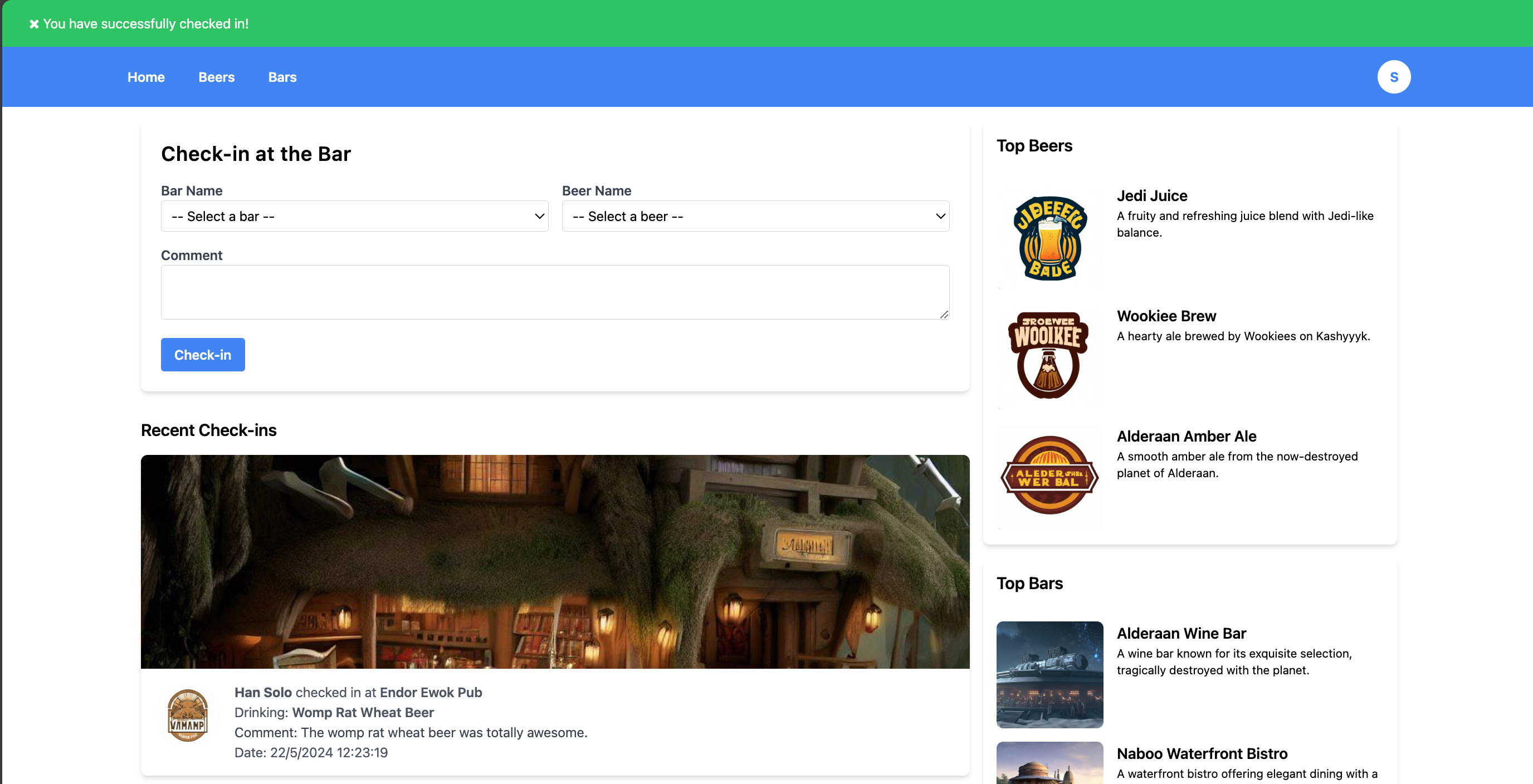Screen dimensions: 1533x784
Task: Open the Alderaan Wine Bar thumbnail
Action: [x=1049, y=674]
